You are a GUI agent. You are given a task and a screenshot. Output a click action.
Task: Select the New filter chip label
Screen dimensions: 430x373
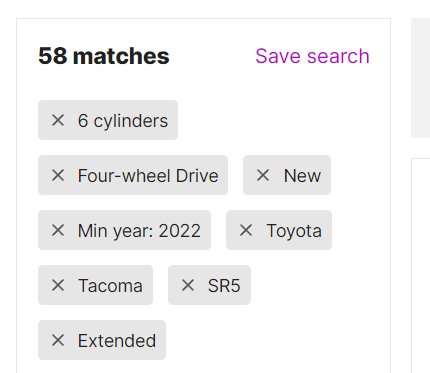302,175
